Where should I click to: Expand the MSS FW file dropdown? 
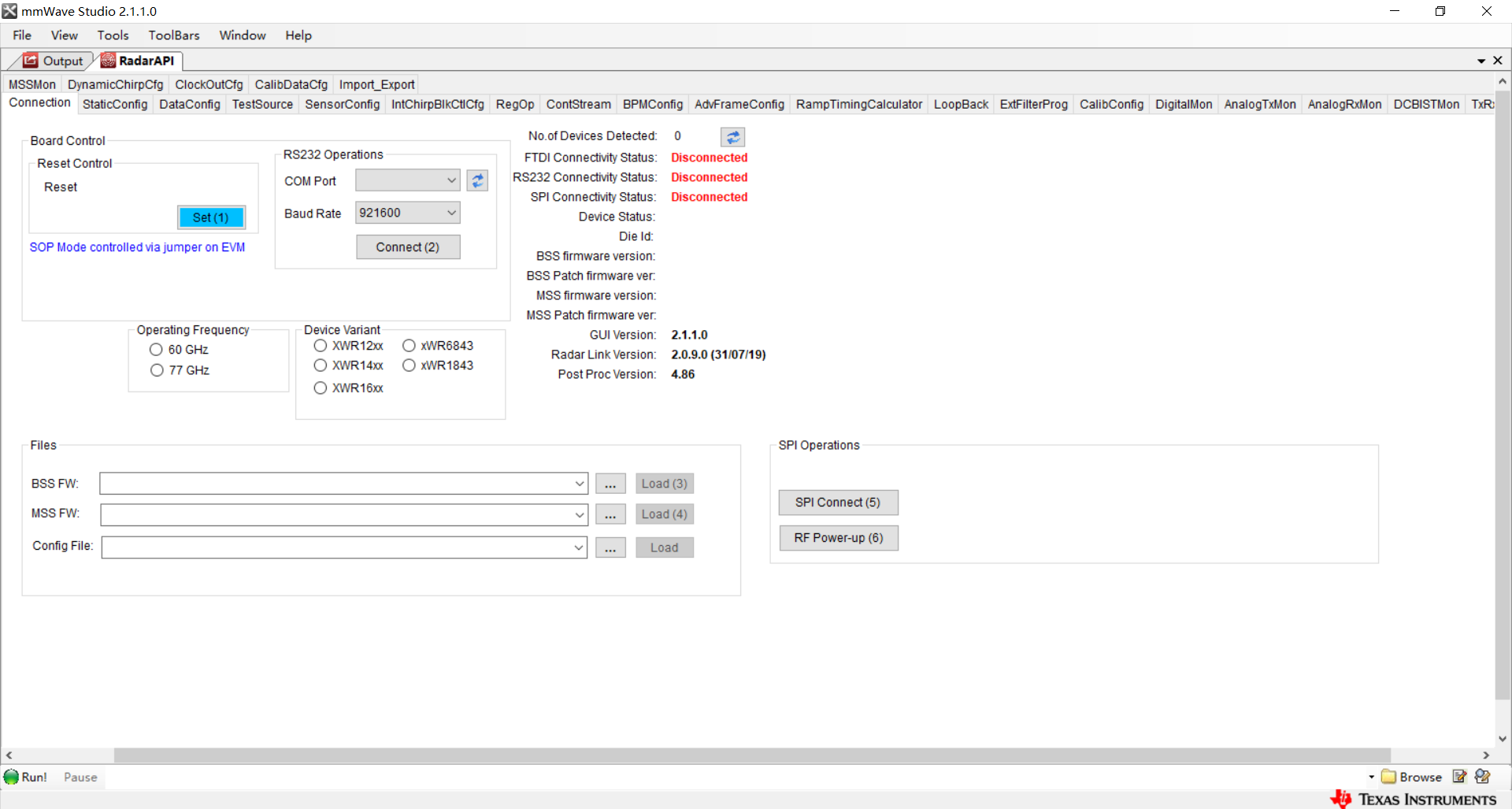pyautogui.click(x=580, y=515)
